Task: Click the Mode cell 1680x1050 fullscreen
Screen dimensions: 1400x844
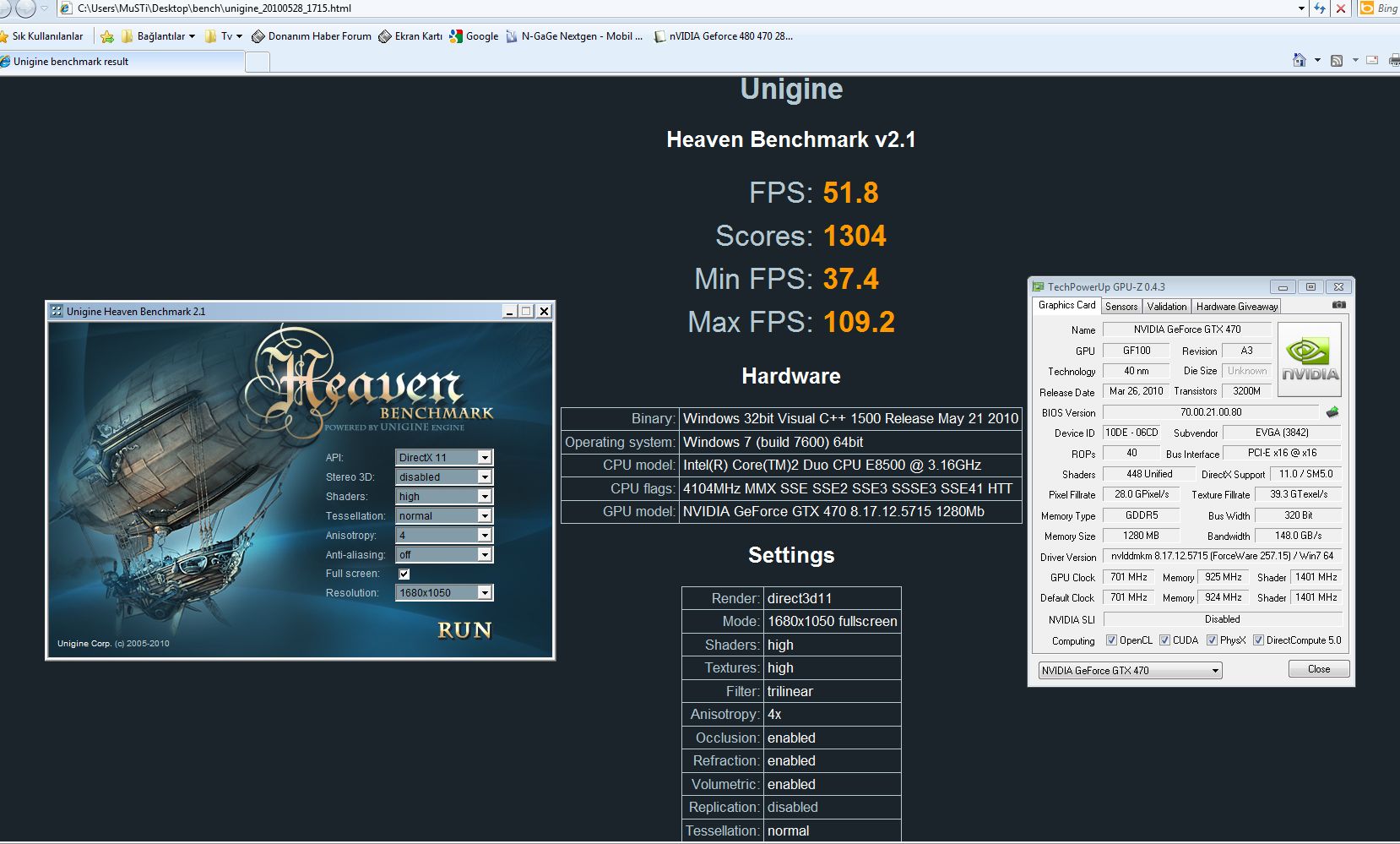Action: tap(833, 622)
